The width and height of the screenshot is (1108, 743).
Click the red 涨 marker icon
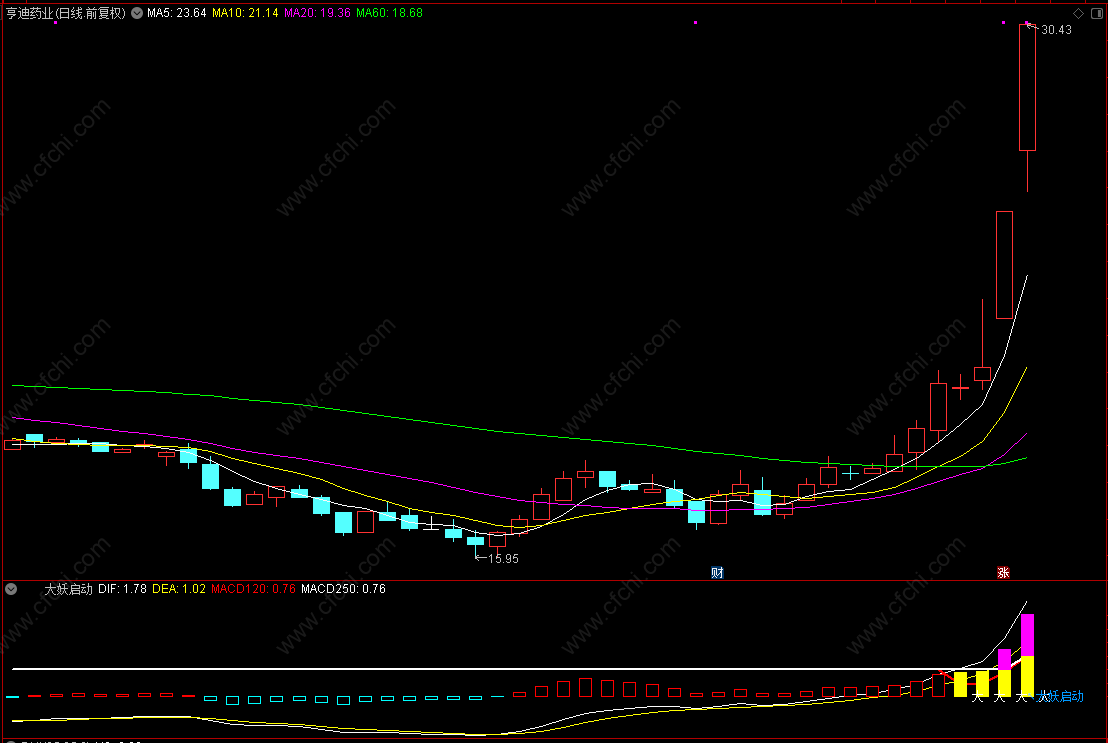1003,573
